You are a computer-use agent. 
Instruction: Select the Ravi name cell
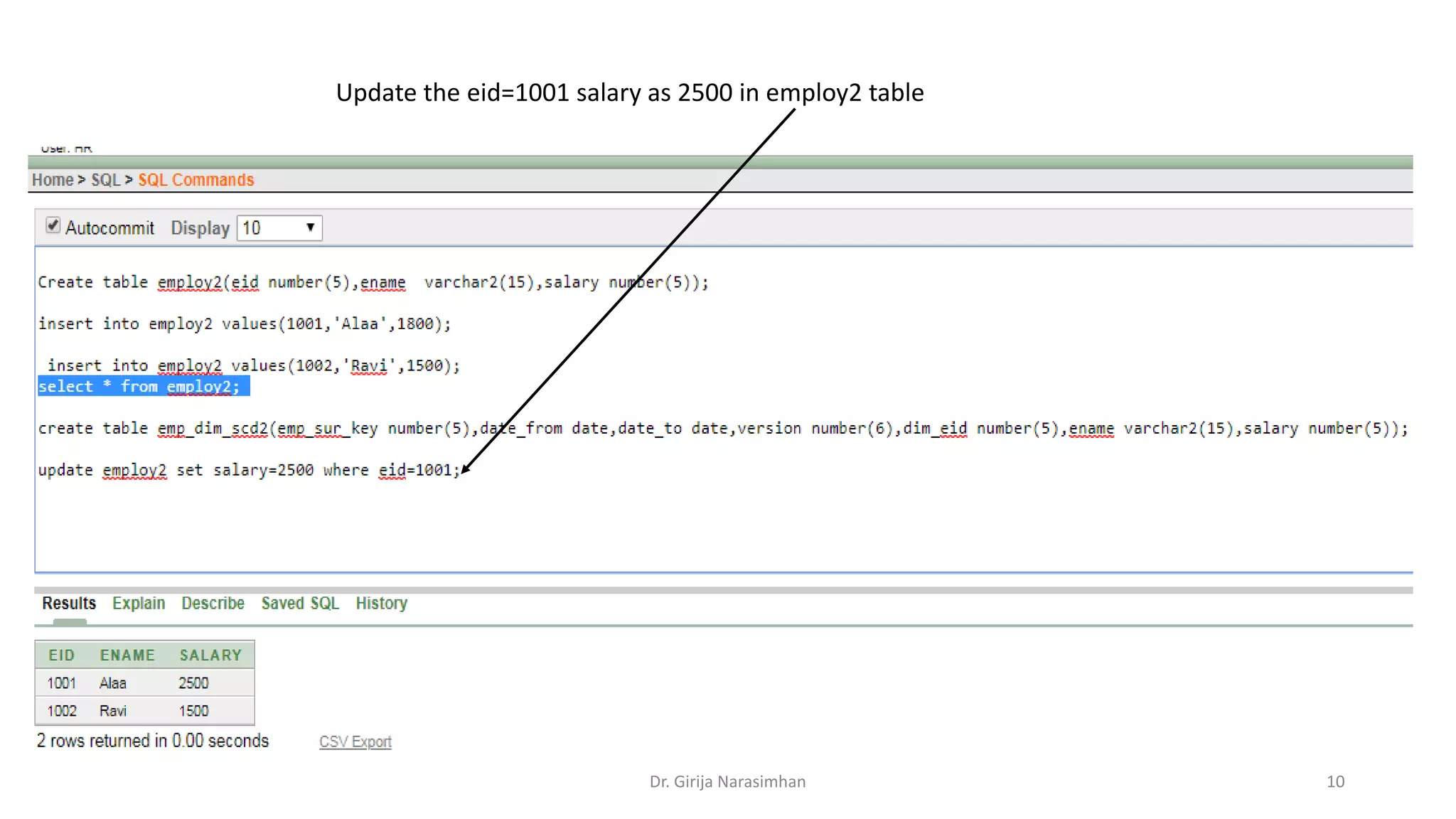[113, 711]
